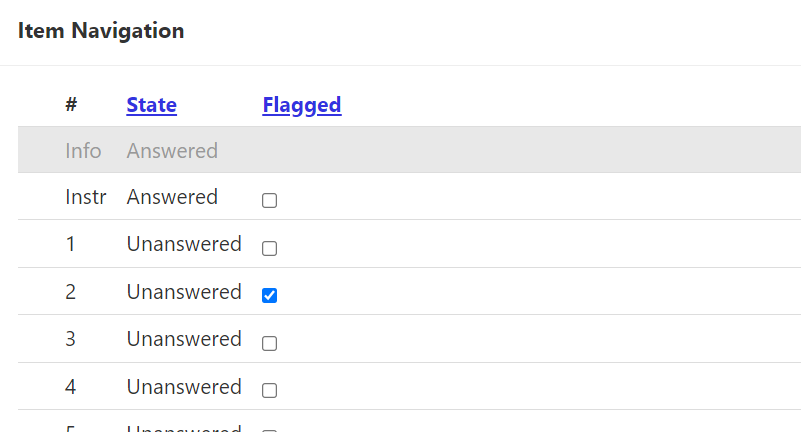Unflag question 2 checked checkbox
The height and width of the screenshot is (432, 801).
click(x=269, y=295)
